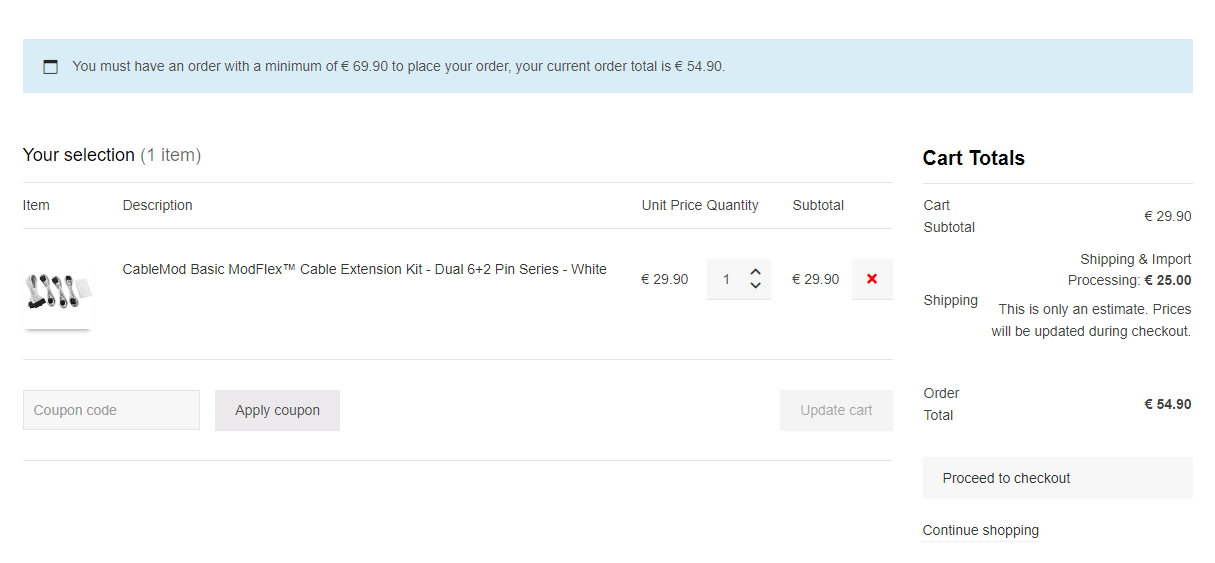
Task: Click the Apply coupon button
Action: point(277,410)
